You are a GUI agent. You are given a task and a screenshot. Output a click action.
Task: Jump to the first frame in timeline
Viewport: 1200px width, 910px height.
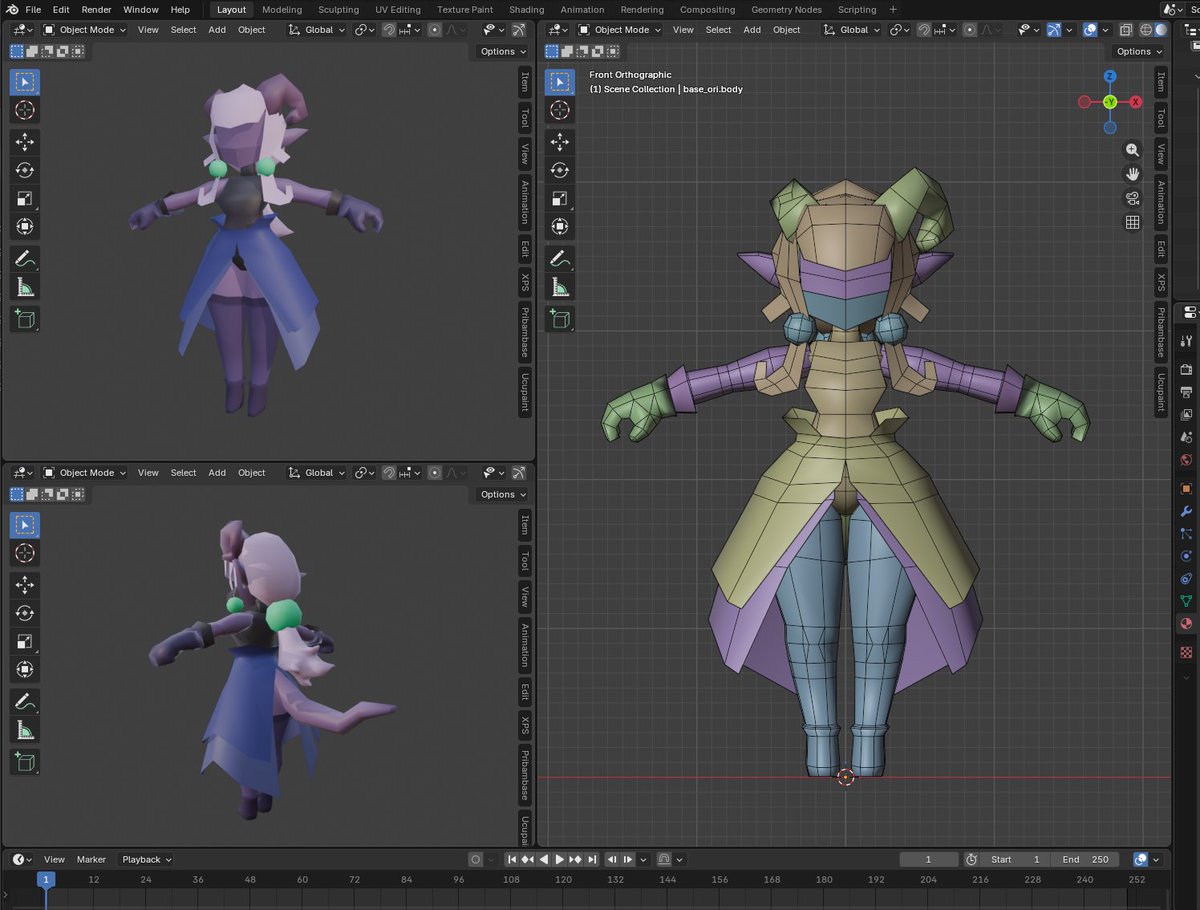(x=511, y=859)
